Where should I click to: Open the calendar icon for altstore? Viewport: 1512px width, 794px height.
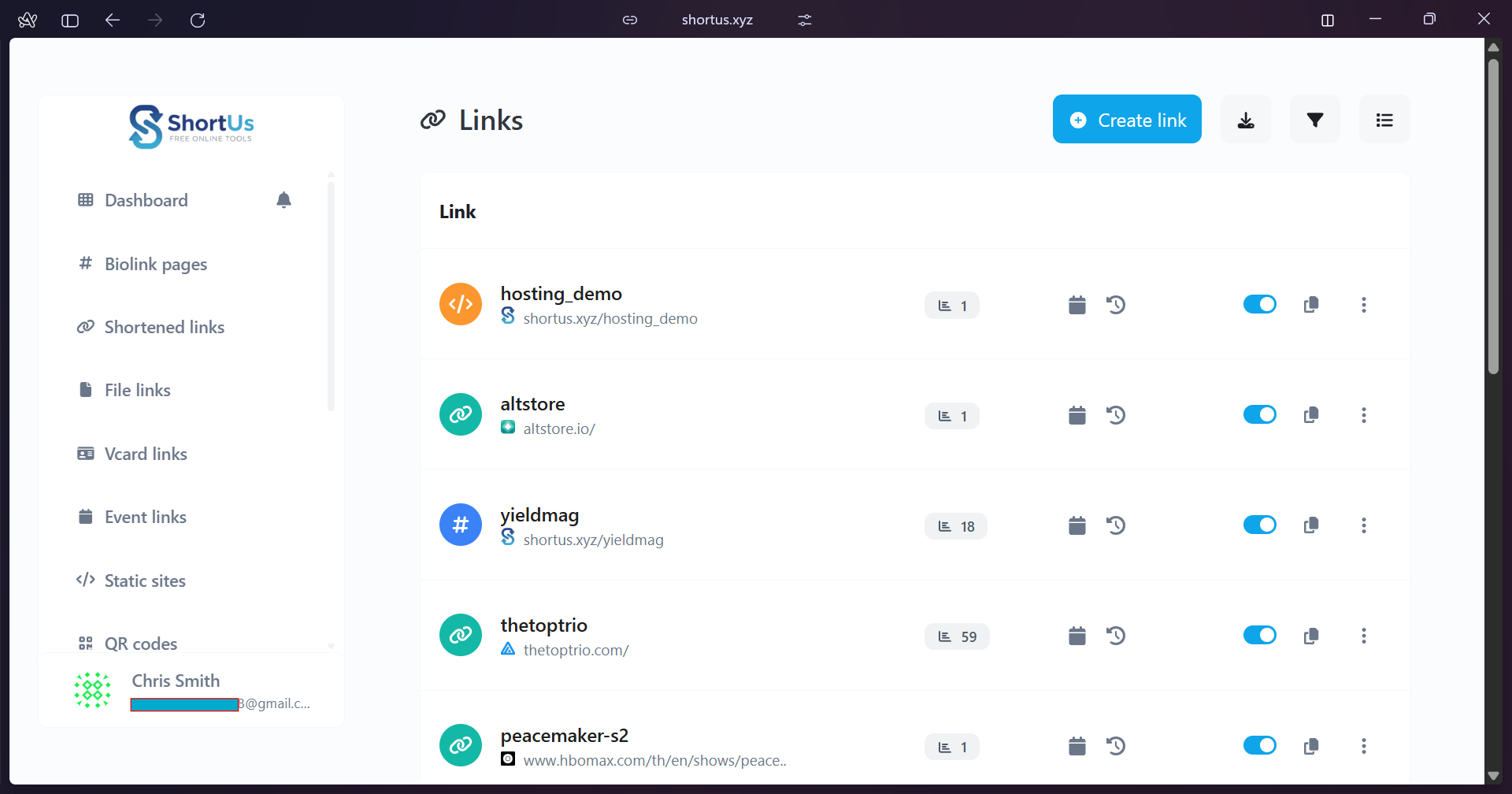pyautogui.click(x=1077, y=415)
